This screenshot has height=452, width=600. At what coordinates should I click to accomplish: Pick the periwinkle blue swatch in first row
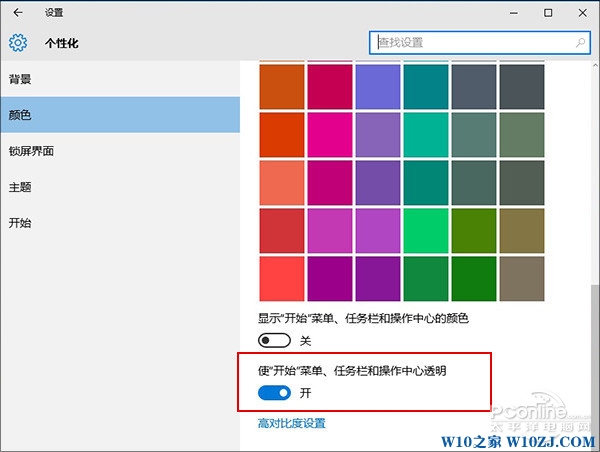378,86
